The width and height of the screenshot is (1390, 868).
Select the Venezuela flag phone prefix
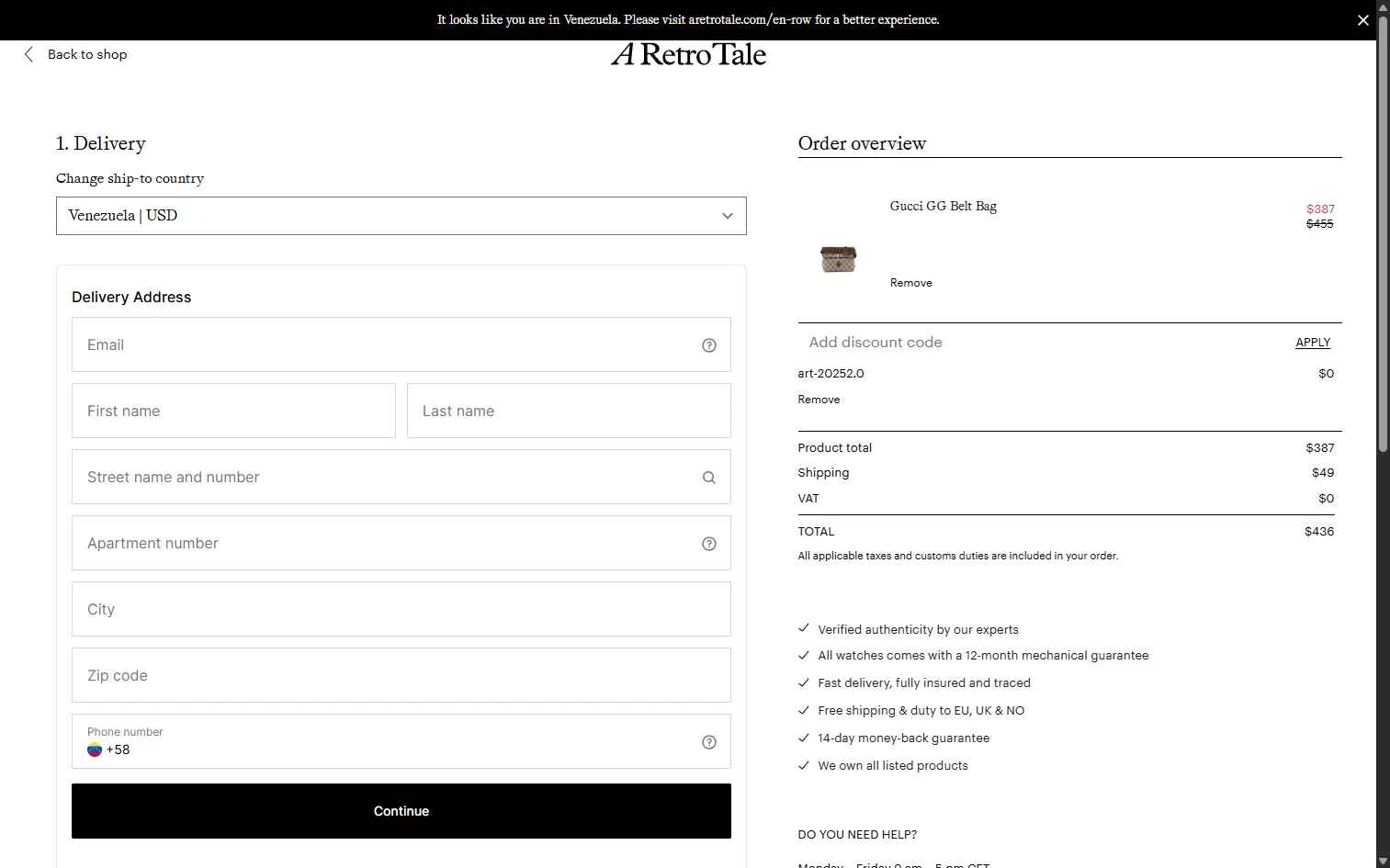coord(95,750)
